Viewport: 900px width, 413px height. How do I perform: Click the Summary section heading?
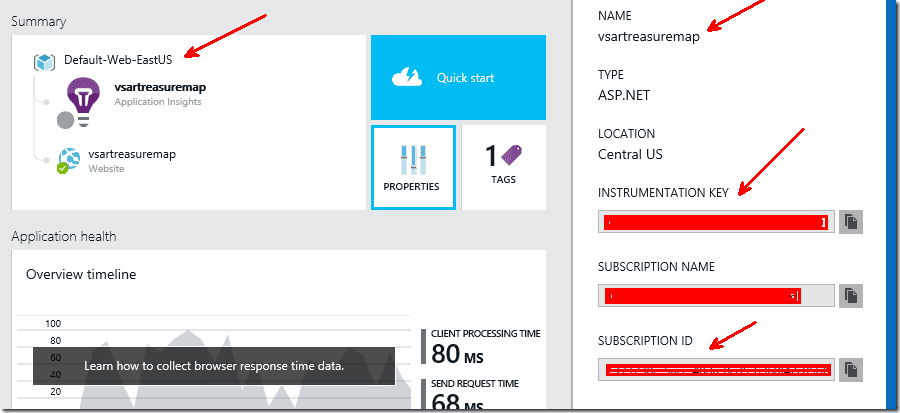pos(38,22)
